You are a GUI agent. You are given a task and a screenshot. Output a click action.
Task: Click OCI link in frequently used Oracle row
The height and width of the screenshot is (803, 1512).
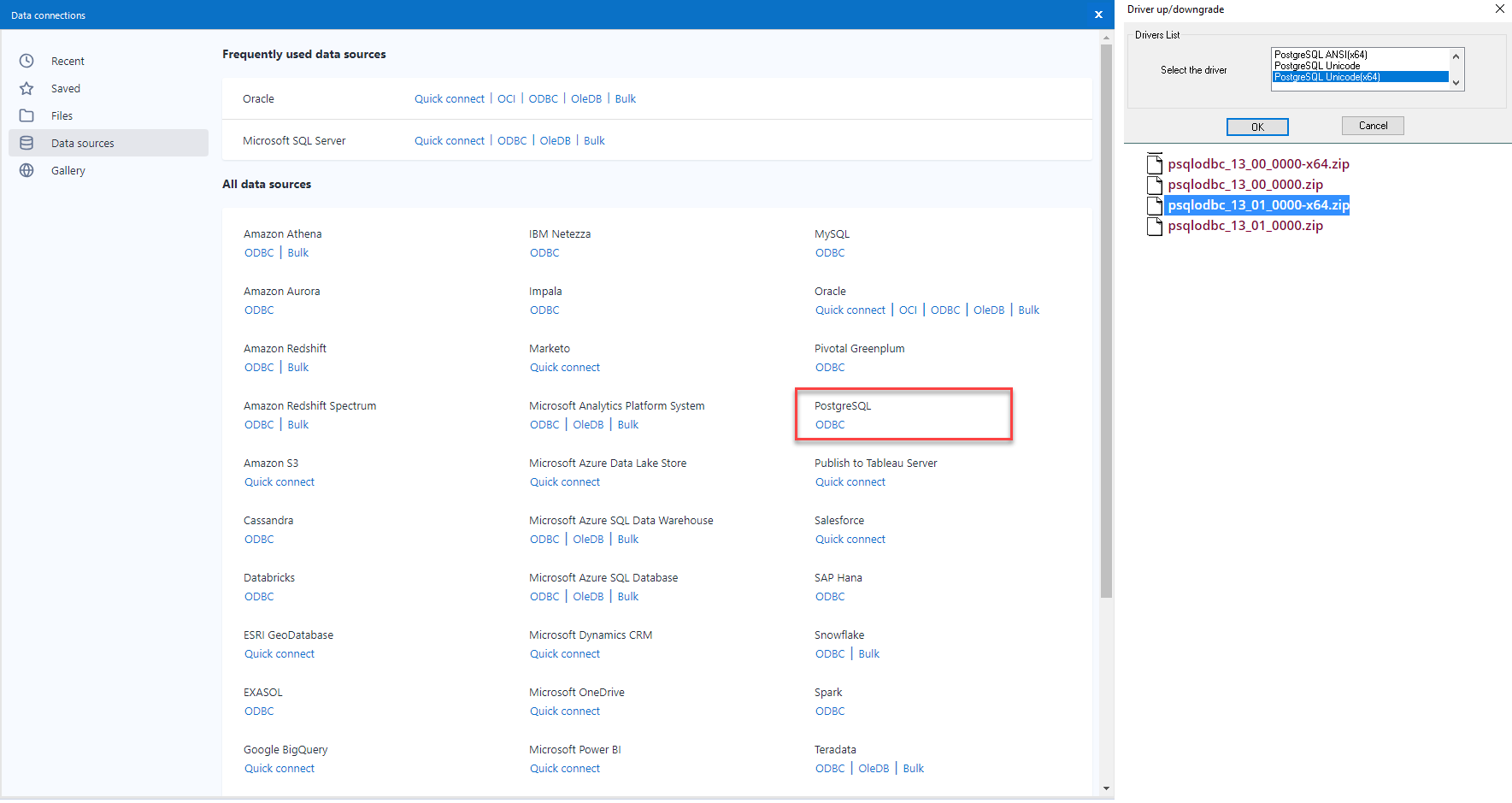tap(507, 99)
